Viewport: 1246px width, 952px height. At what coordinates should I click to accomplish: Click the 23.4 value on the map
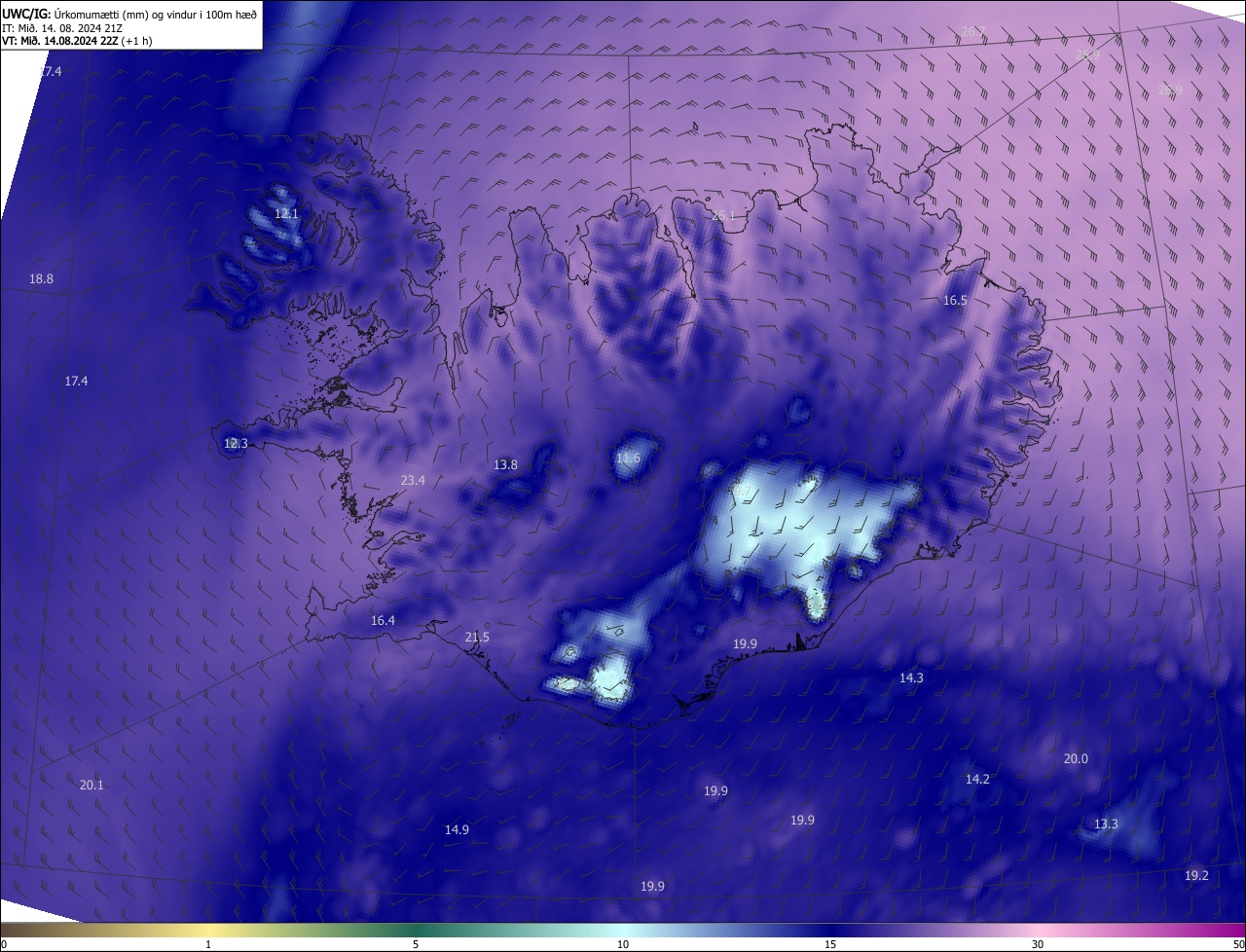click(413, 480)
